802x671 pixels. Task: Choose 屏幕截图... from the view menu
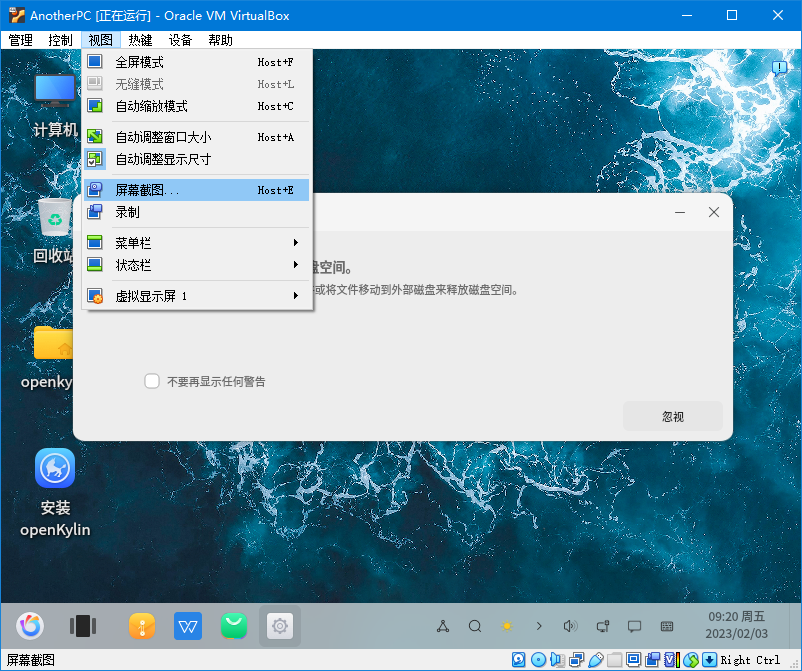[x=197, y=190]
